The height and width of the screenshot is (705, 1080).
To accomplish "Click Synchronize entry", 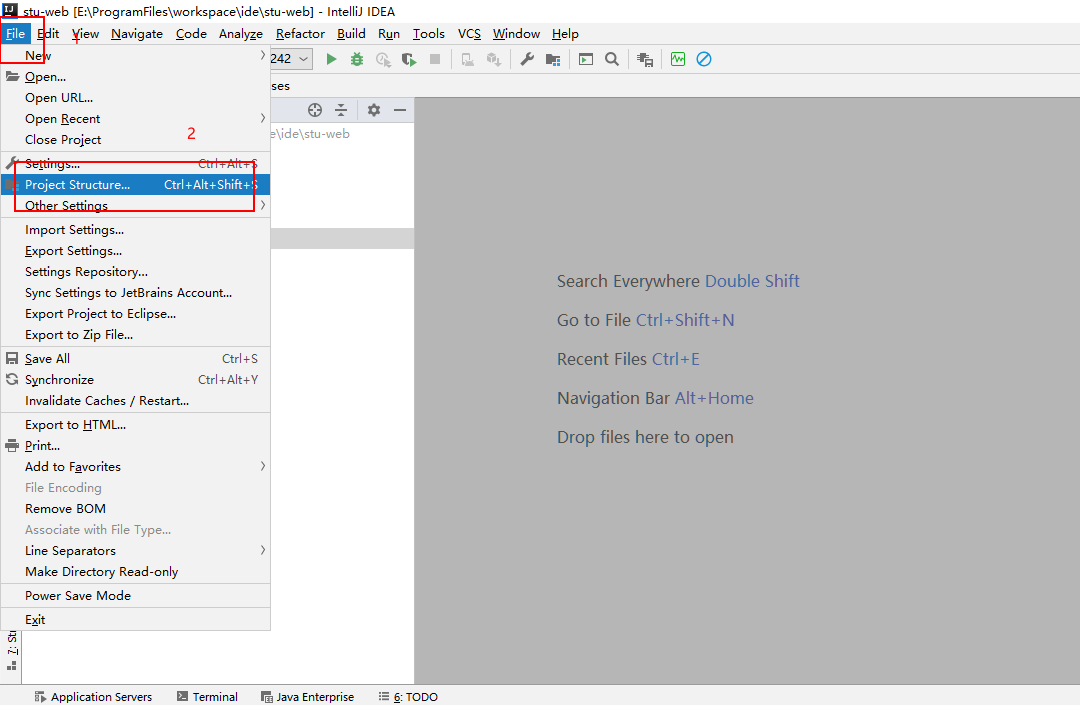I will point(135,379).
